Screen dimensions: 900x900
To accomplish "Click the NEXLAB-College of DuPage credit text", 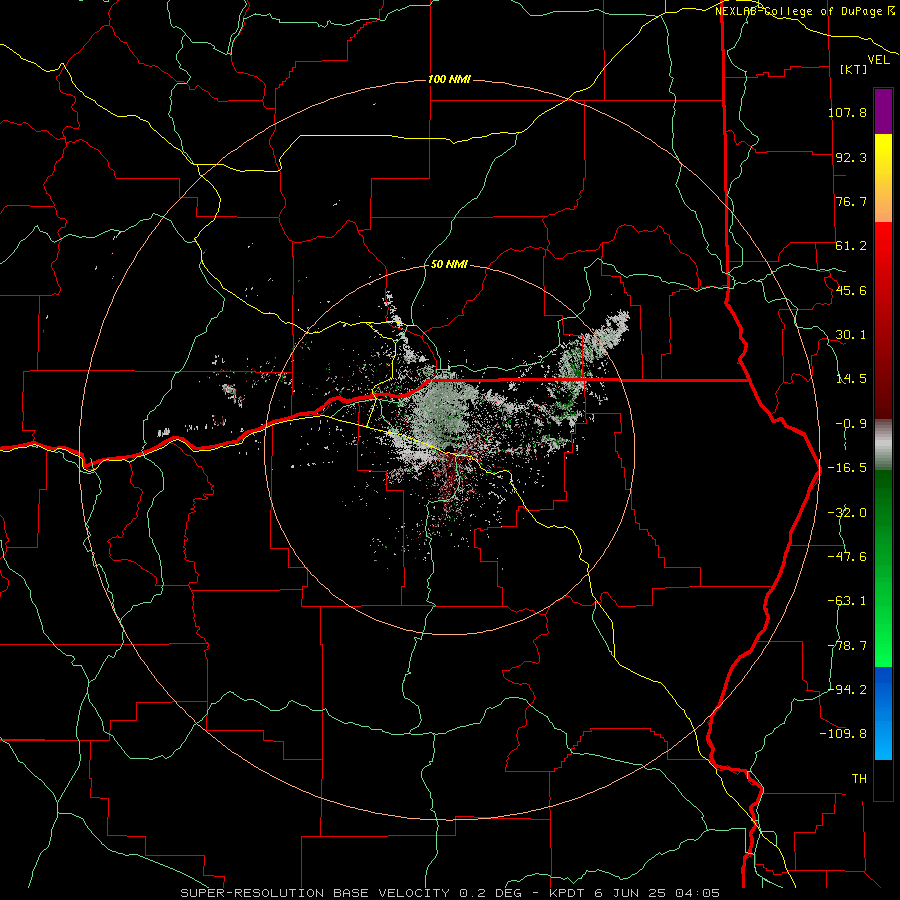I will (x=804, y=11).
